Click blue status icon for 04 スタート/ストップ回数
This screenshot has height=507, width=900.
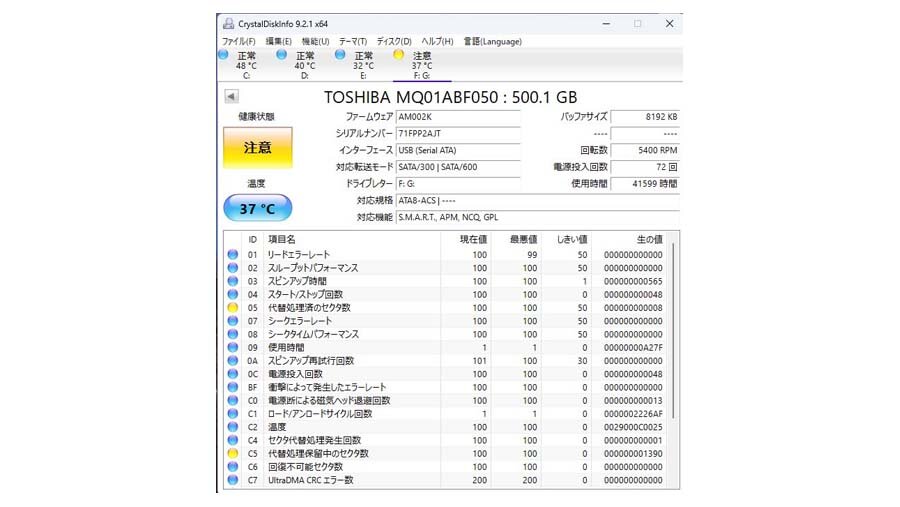click(232, 294)
